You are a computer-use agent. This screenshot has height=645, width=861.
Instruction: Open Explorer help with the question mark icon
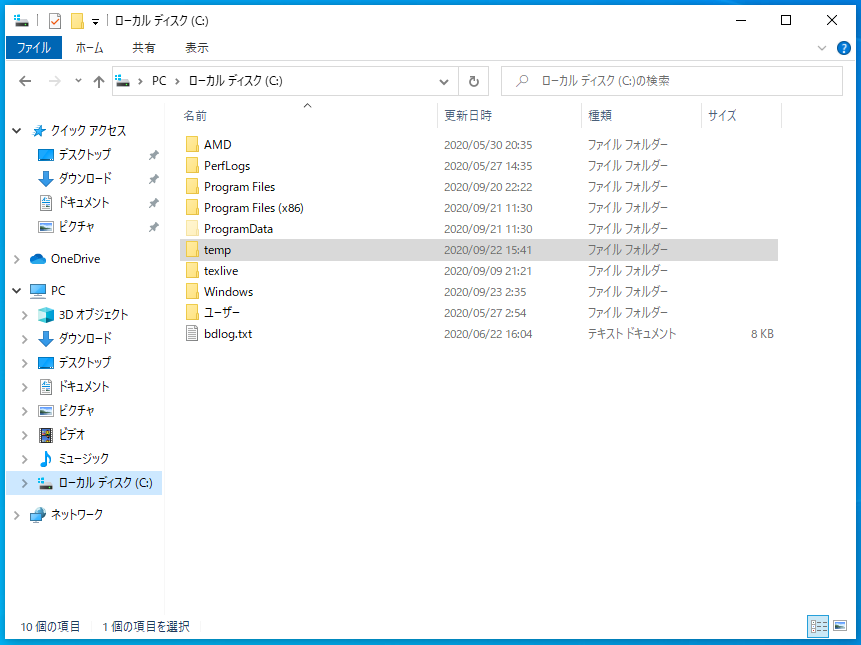click(843, 47)
